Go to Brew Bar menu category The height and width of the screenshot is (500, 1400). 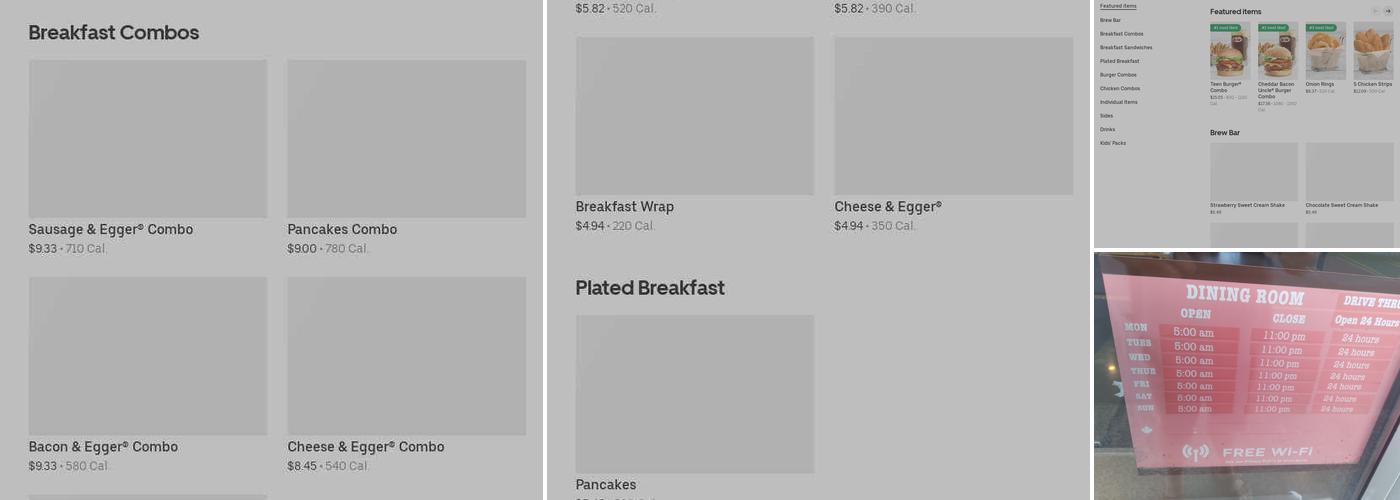click(1110, 20)
